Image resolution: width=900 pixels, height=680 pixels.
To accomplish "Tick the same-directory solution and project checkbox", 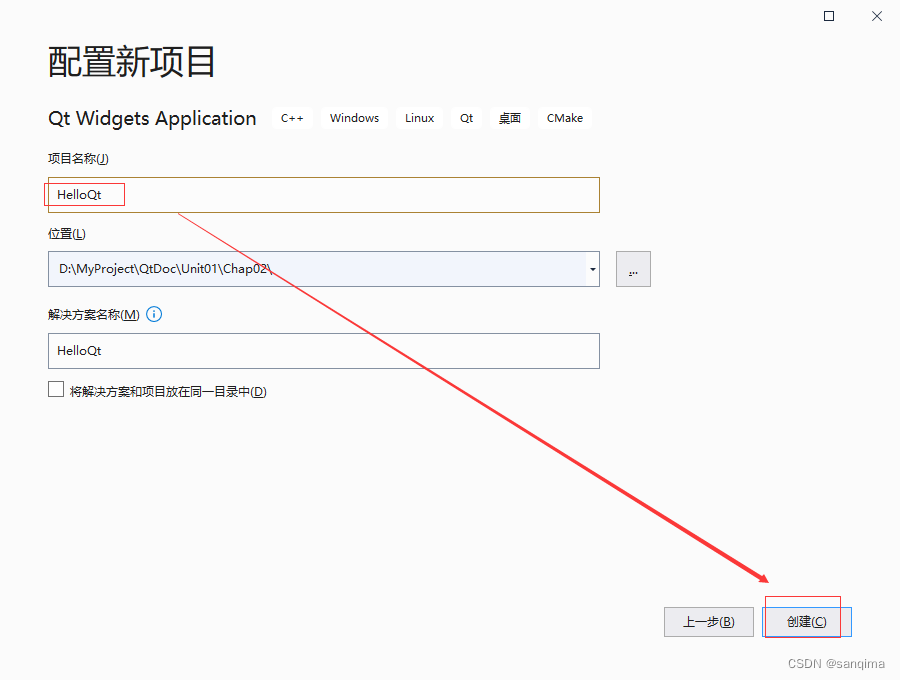I will tap(56, 389).
